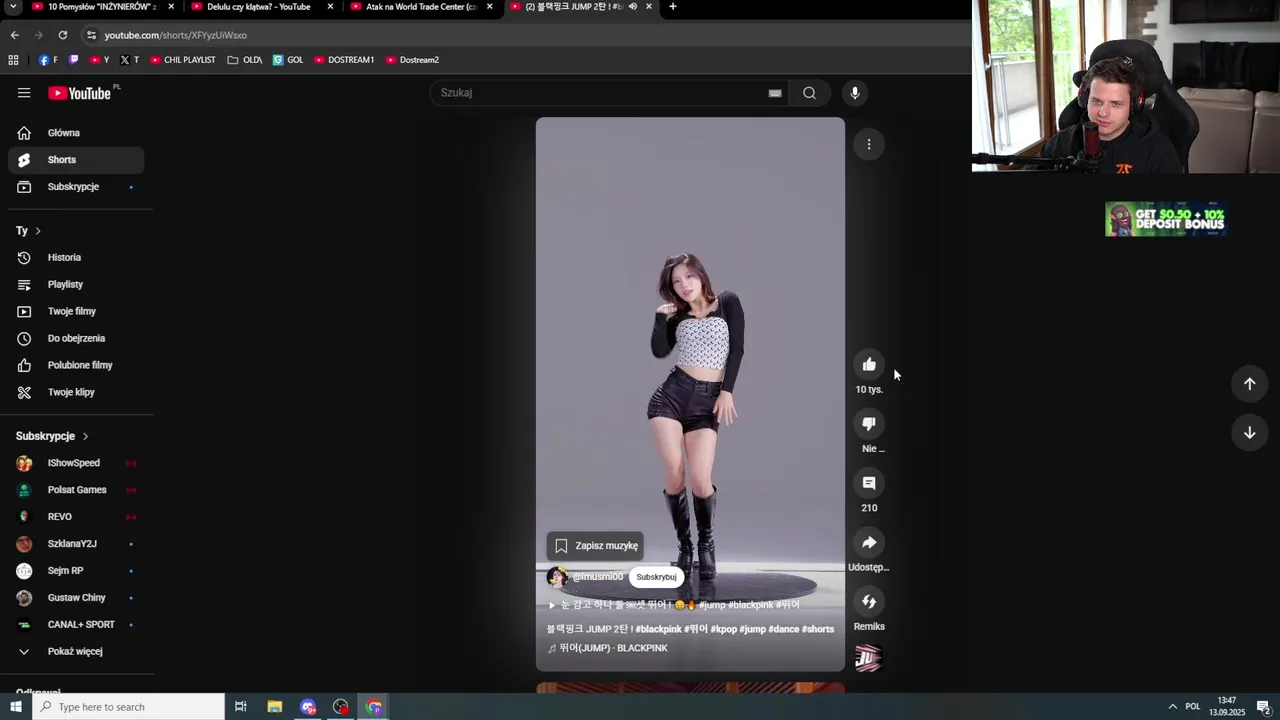The image size is (1280, 720).
Task: Start voice search with the microphone
Action: tap(854, 93)
